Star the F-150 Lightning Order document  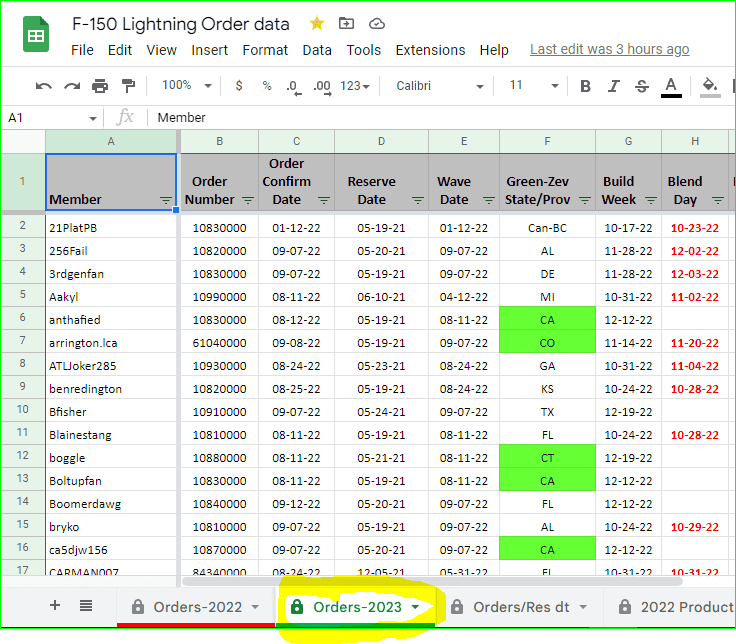coord(316,23)
